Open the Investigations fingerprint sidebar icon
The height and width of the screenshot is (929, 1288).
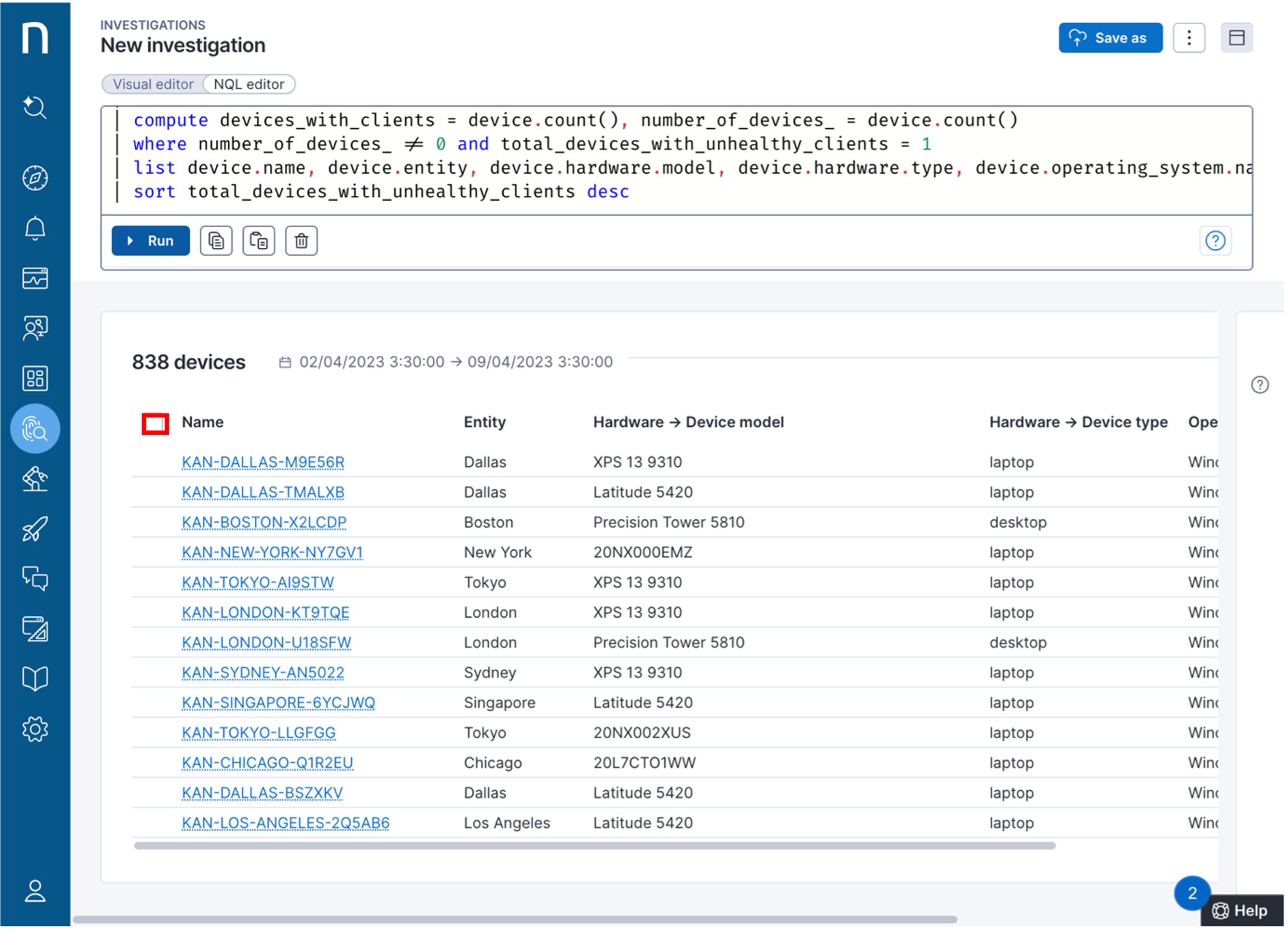[x=35, y=429]
